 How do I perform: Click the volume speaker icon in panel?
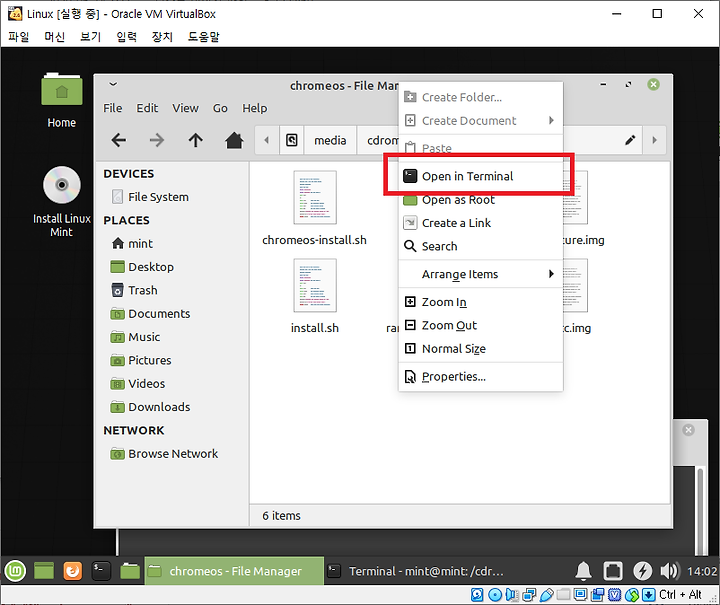pos(669,571)
